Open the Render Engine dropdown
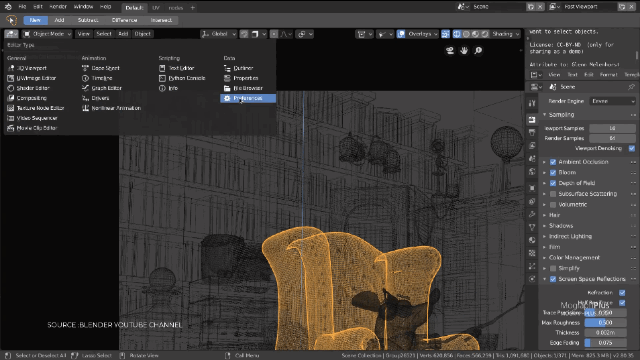 point(612,101)
